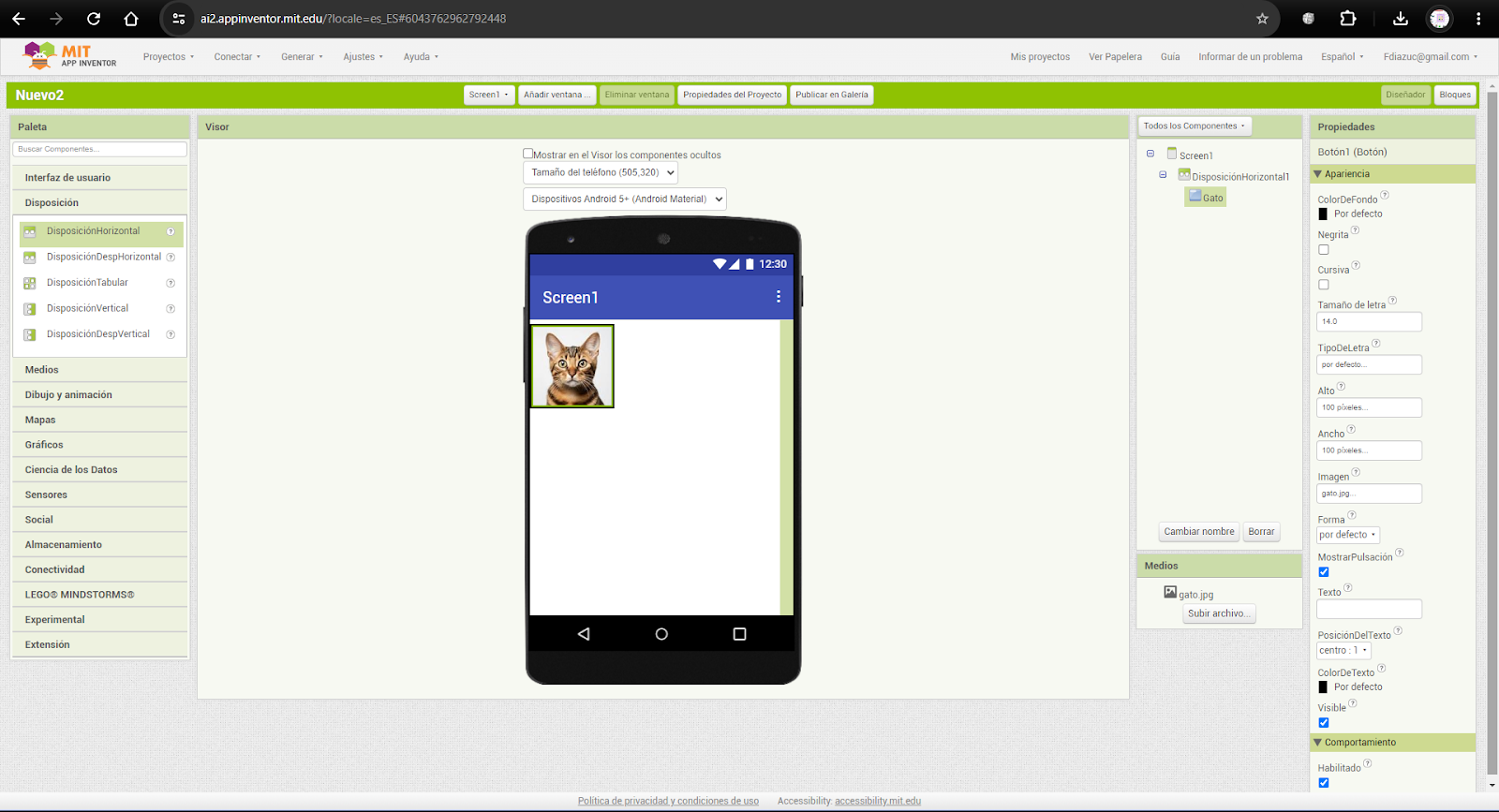Reload the page with the refresh icon
The image size is (1499, 812).
tap(94, 19)
